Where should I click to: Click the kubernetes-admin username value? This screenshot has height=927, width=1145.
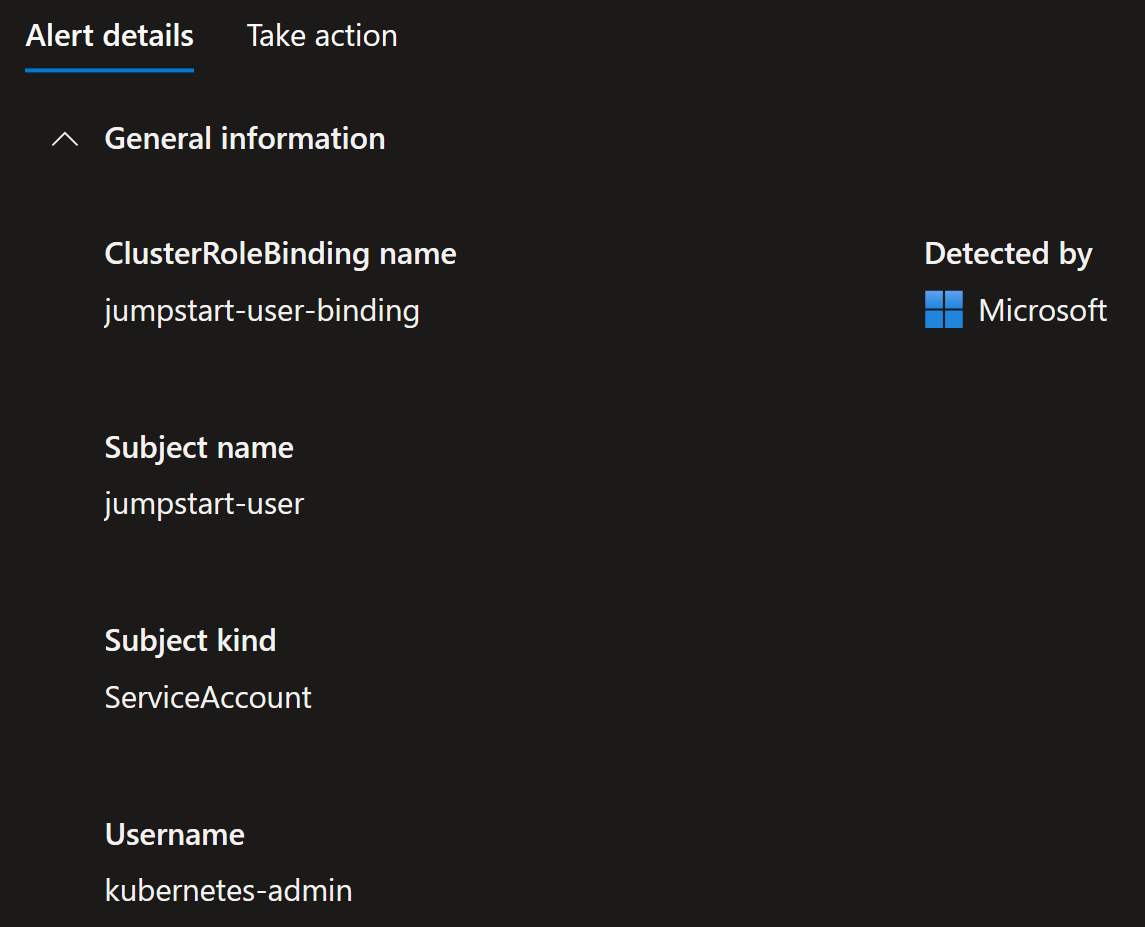pos(229,890)
